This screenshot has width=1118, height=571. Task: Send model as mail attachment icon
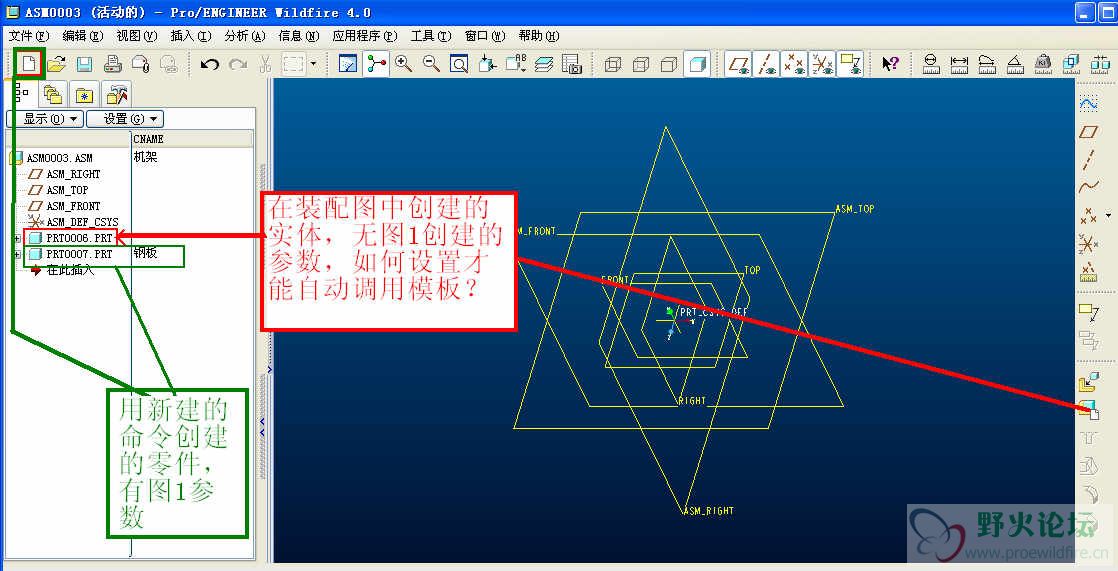(x=140, y=64)
